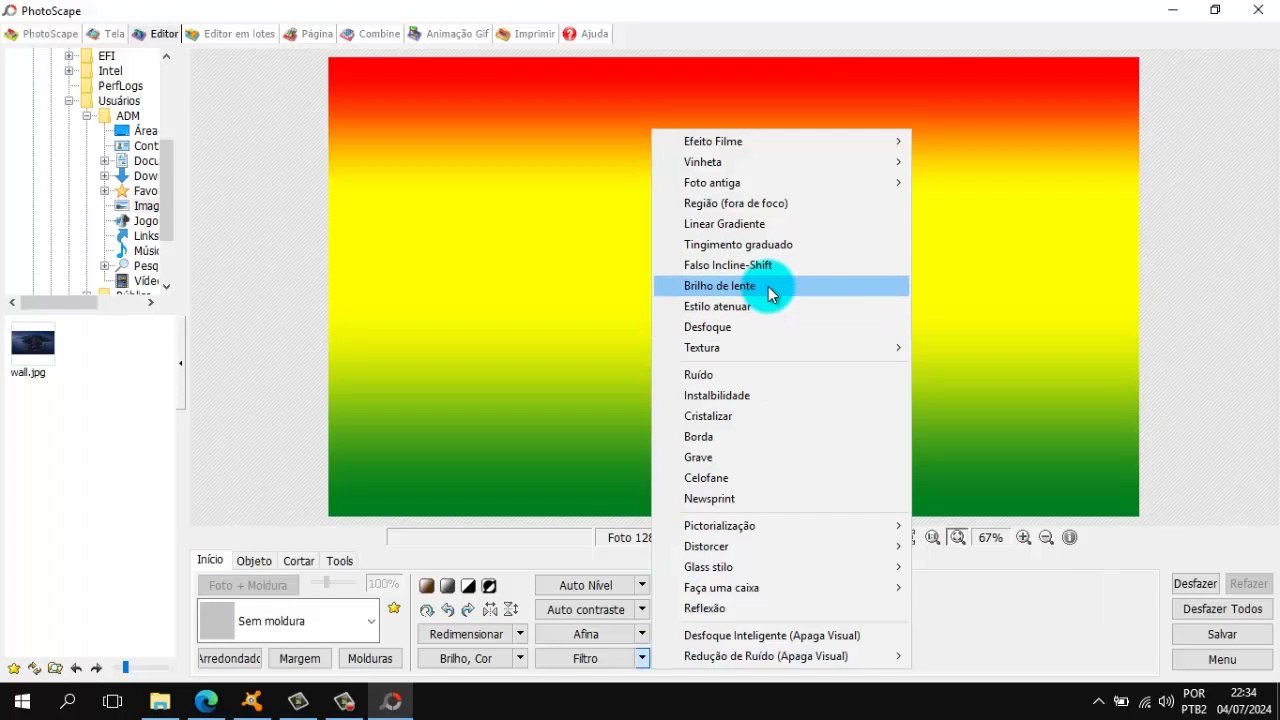Switch to the Tools tab
The height and width of the screenshot is (720, 1280).
[x=340, y=561]
